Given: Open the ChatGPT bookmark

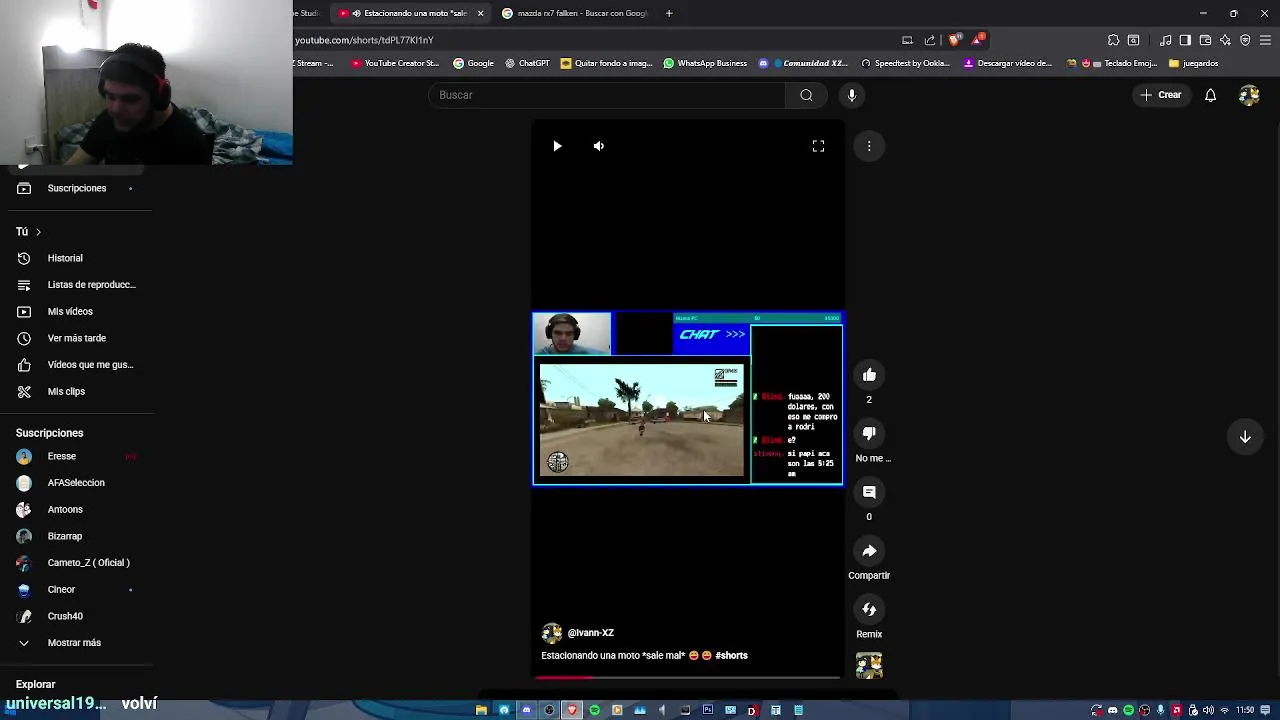Looking at the screenshot, I should pyautogui.click(x=527, y=63).
